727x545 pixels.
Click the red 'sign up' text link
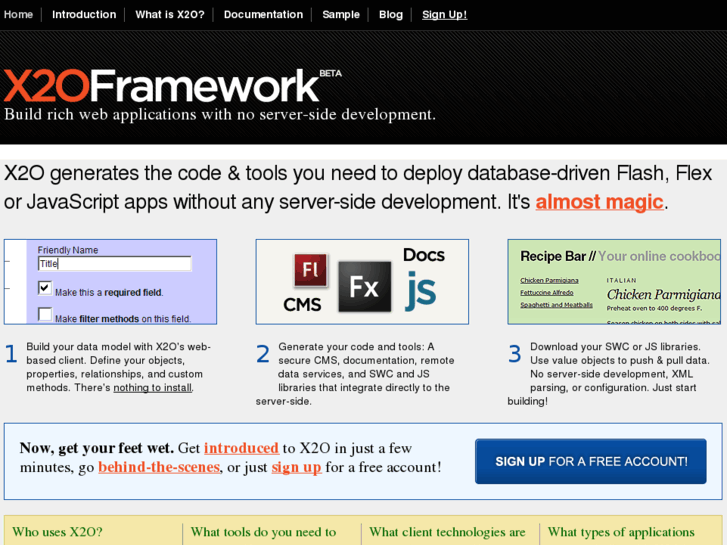click(x=296, y=467)
